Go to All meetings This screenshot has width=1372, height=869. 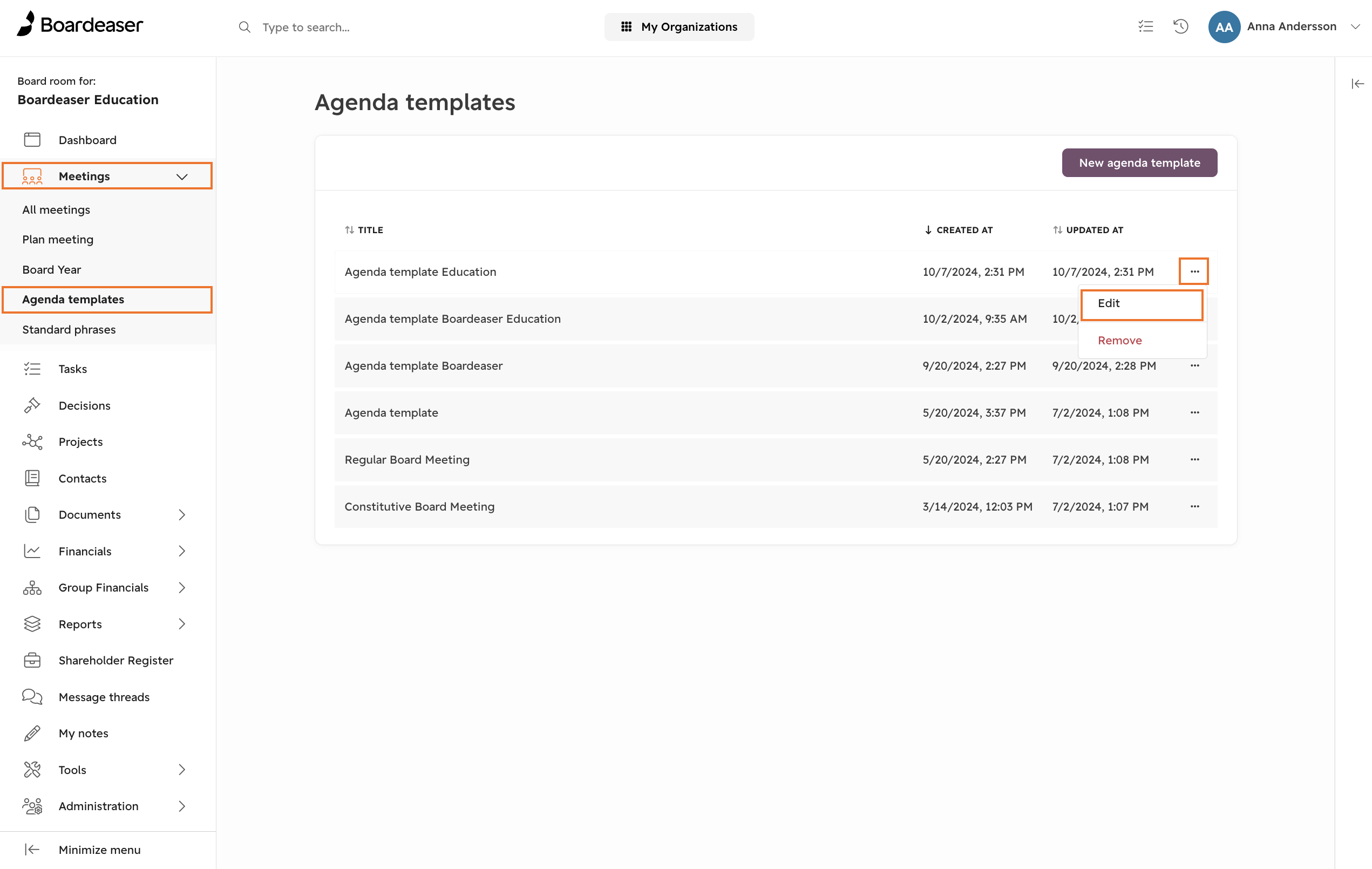(x=56, y=210)
